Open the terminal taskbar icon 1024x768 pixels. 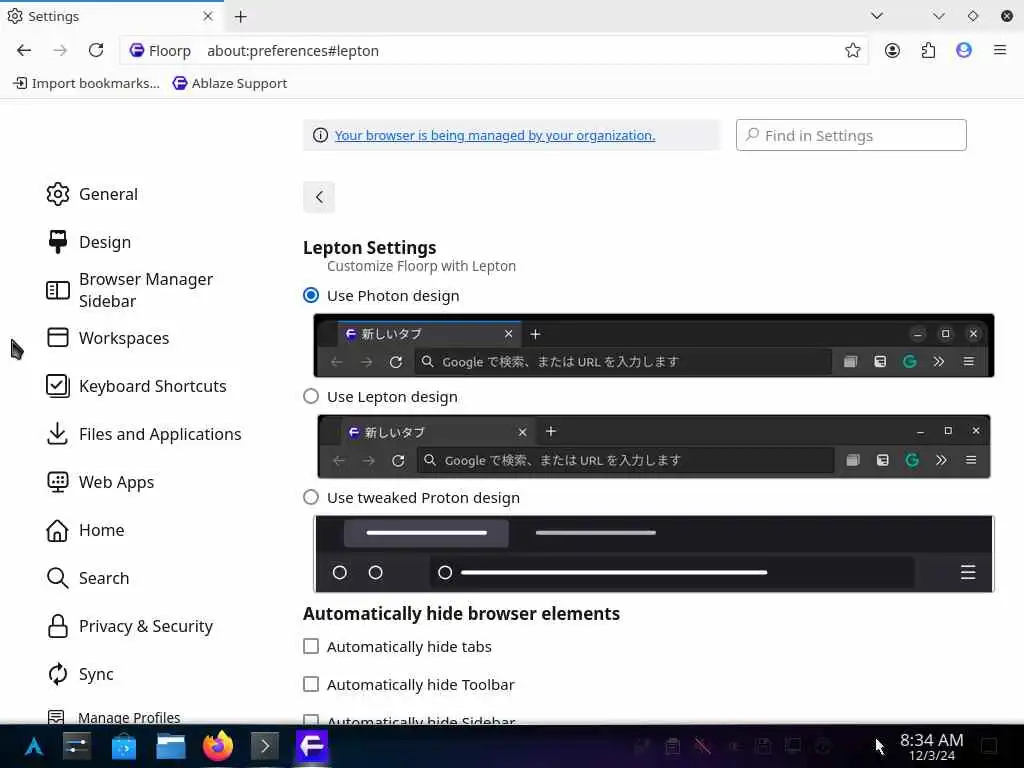pos(264,746)
